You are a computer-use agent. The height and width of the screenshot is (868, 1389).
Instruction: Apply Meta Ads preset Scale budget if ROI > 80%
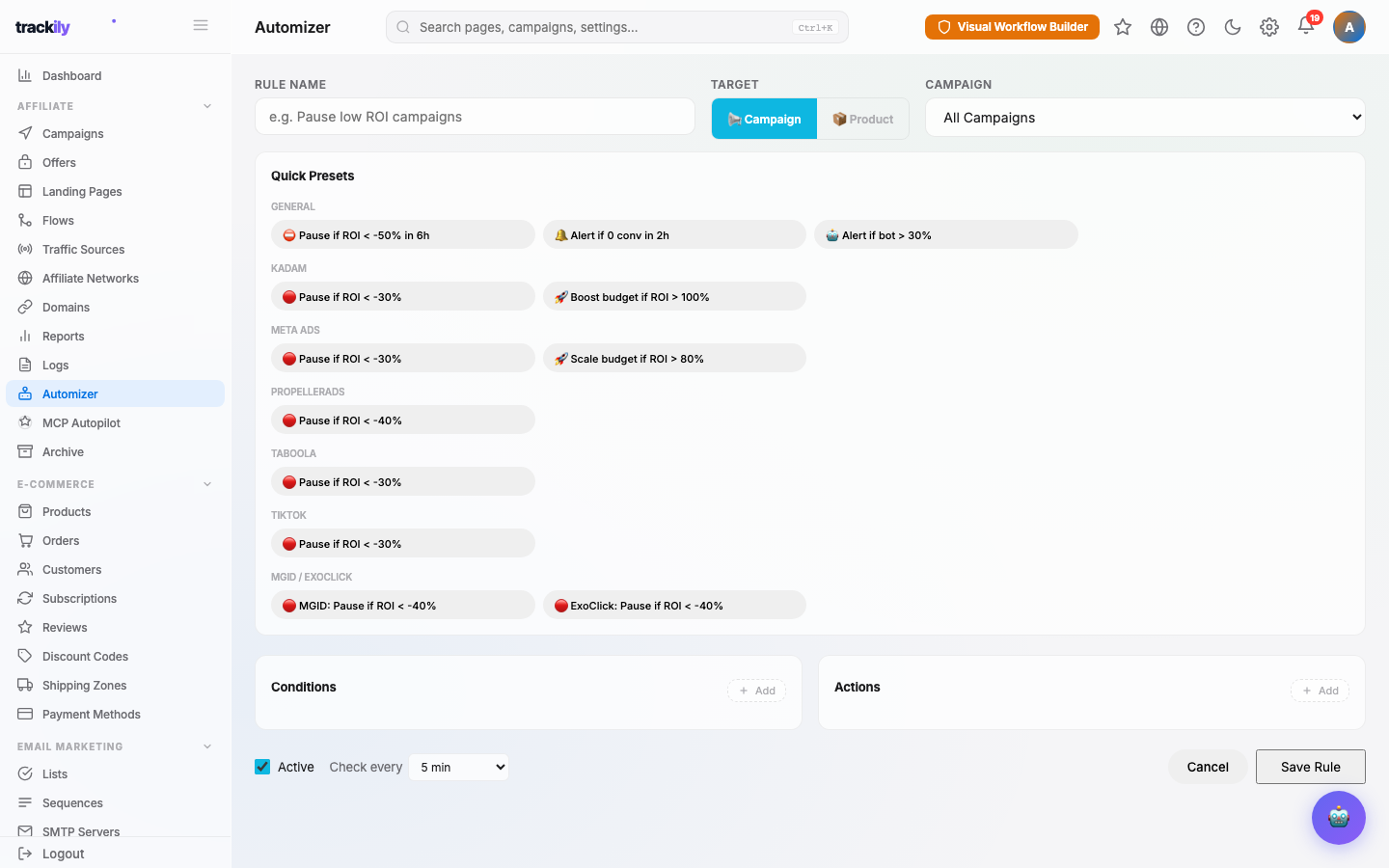pos(674,358)
